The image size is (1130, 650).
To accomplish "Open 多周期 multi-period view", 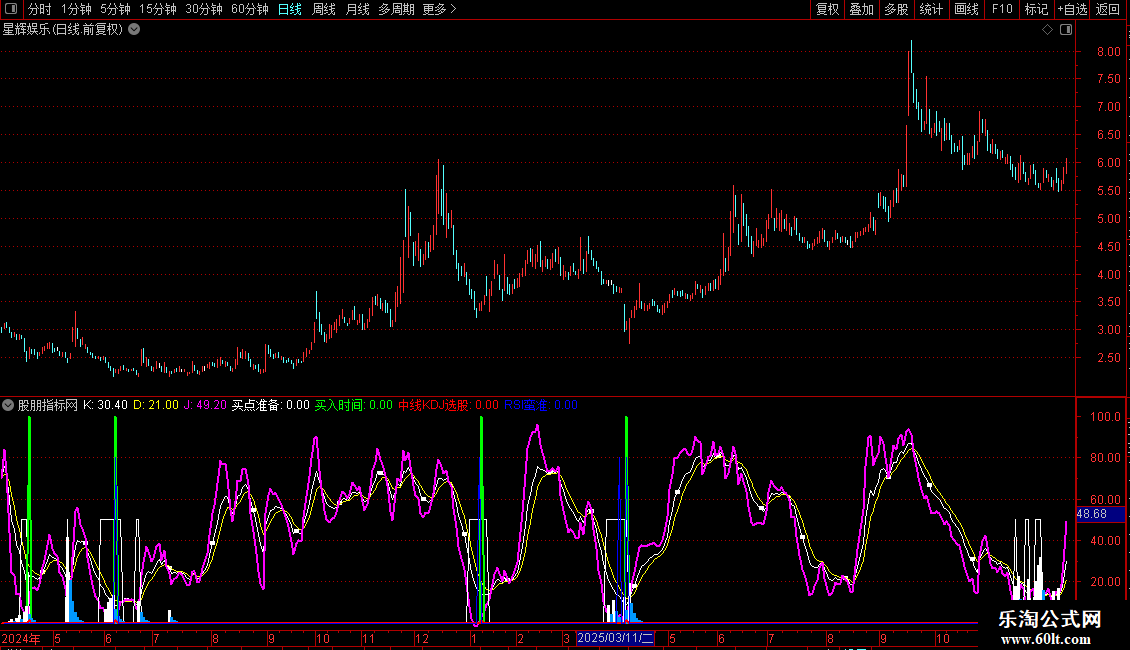I will tap(396, 9).
